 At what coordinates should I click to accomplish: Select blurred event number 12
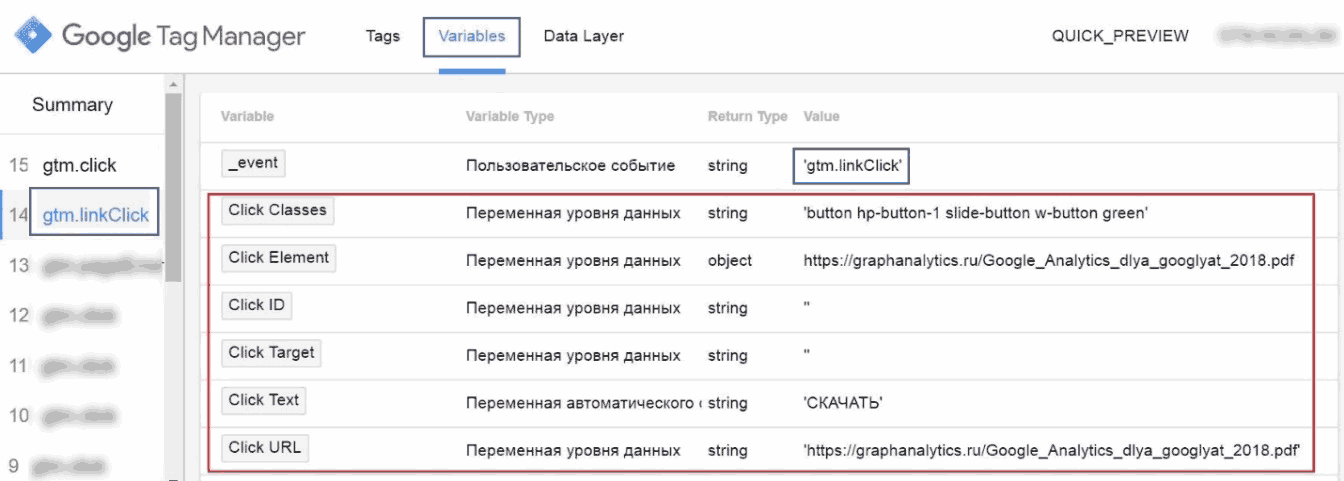click(65, 315)
